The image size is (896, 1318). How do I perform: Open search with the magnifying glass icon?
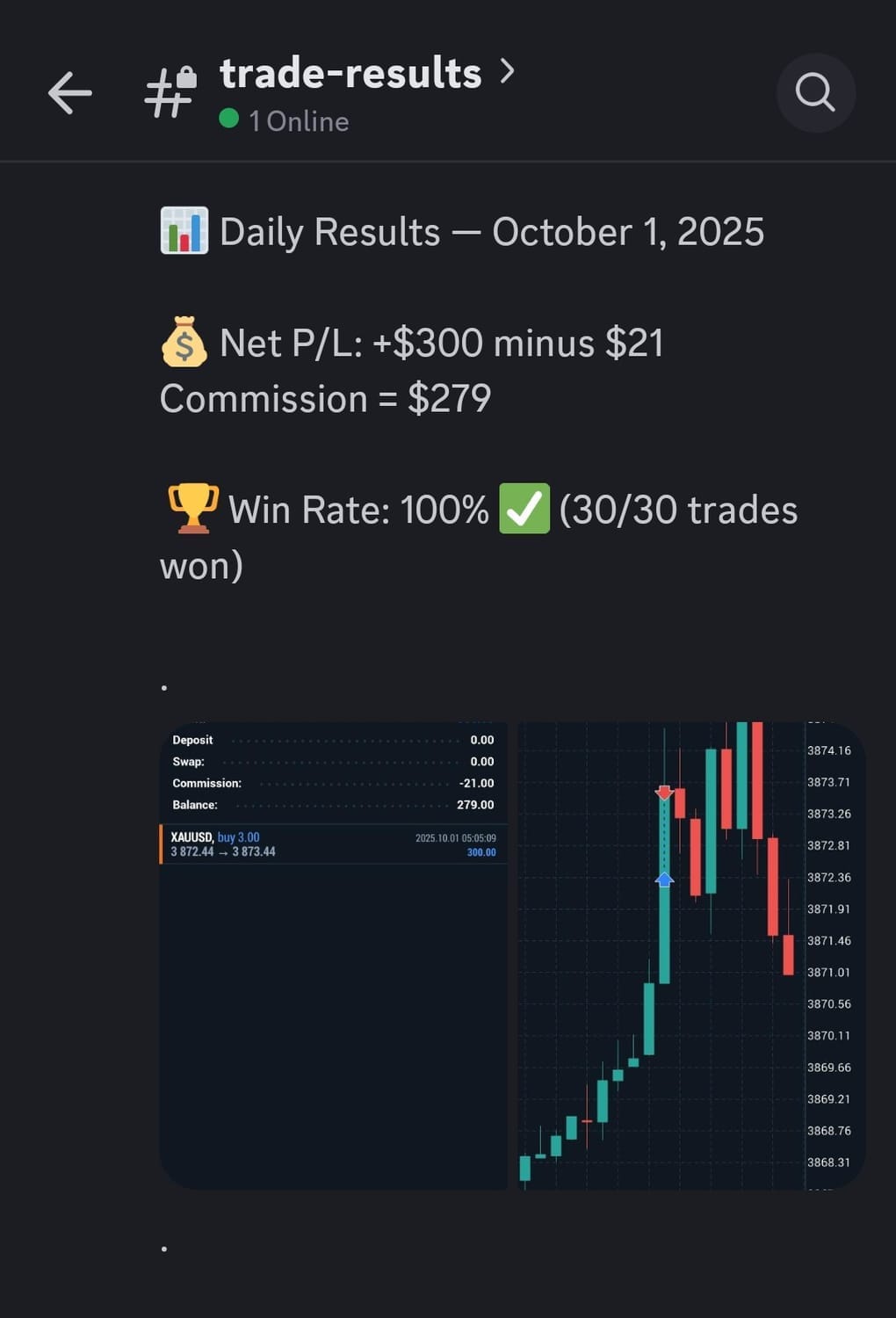(x=815, y=92)
